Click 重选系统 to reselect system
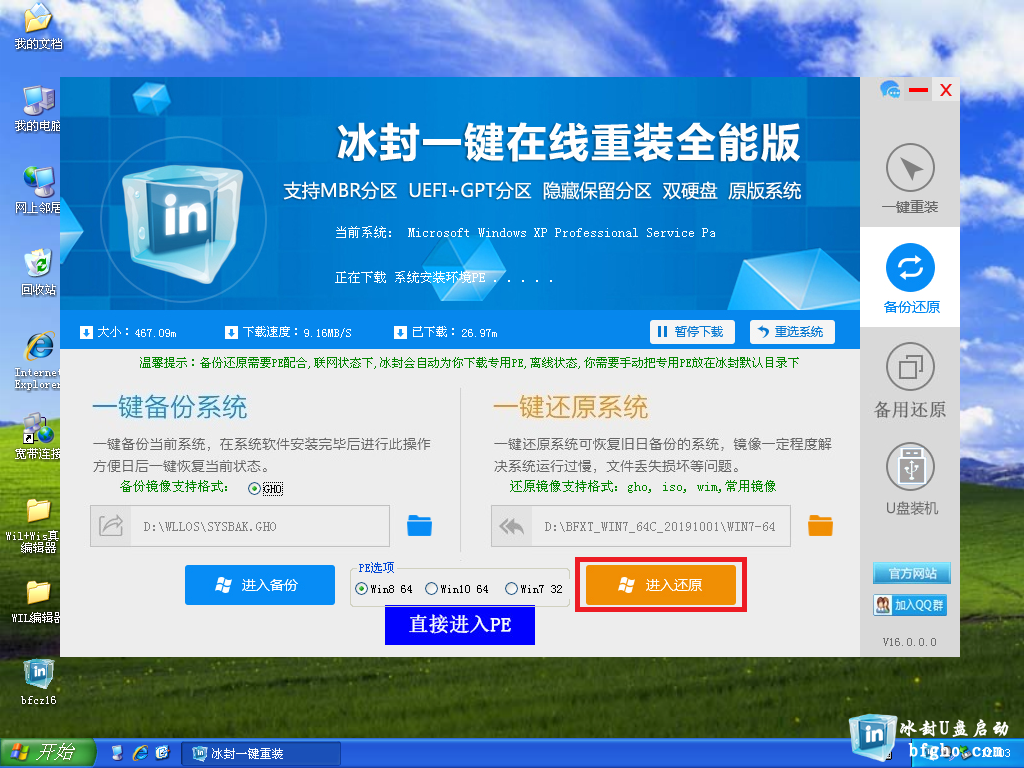 pos(792,332)
